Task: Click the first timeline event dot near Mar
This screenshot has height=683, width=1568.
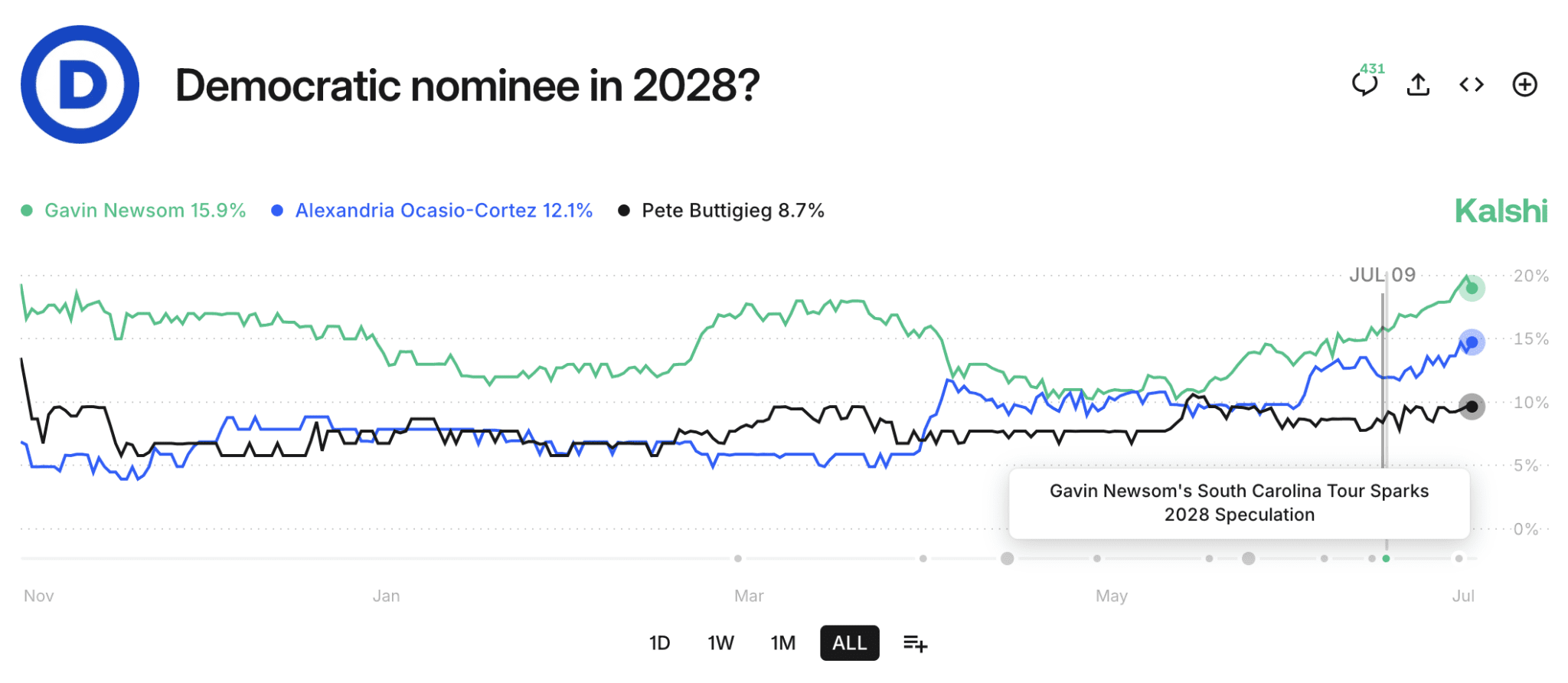Action: click(x=738, y=558)
